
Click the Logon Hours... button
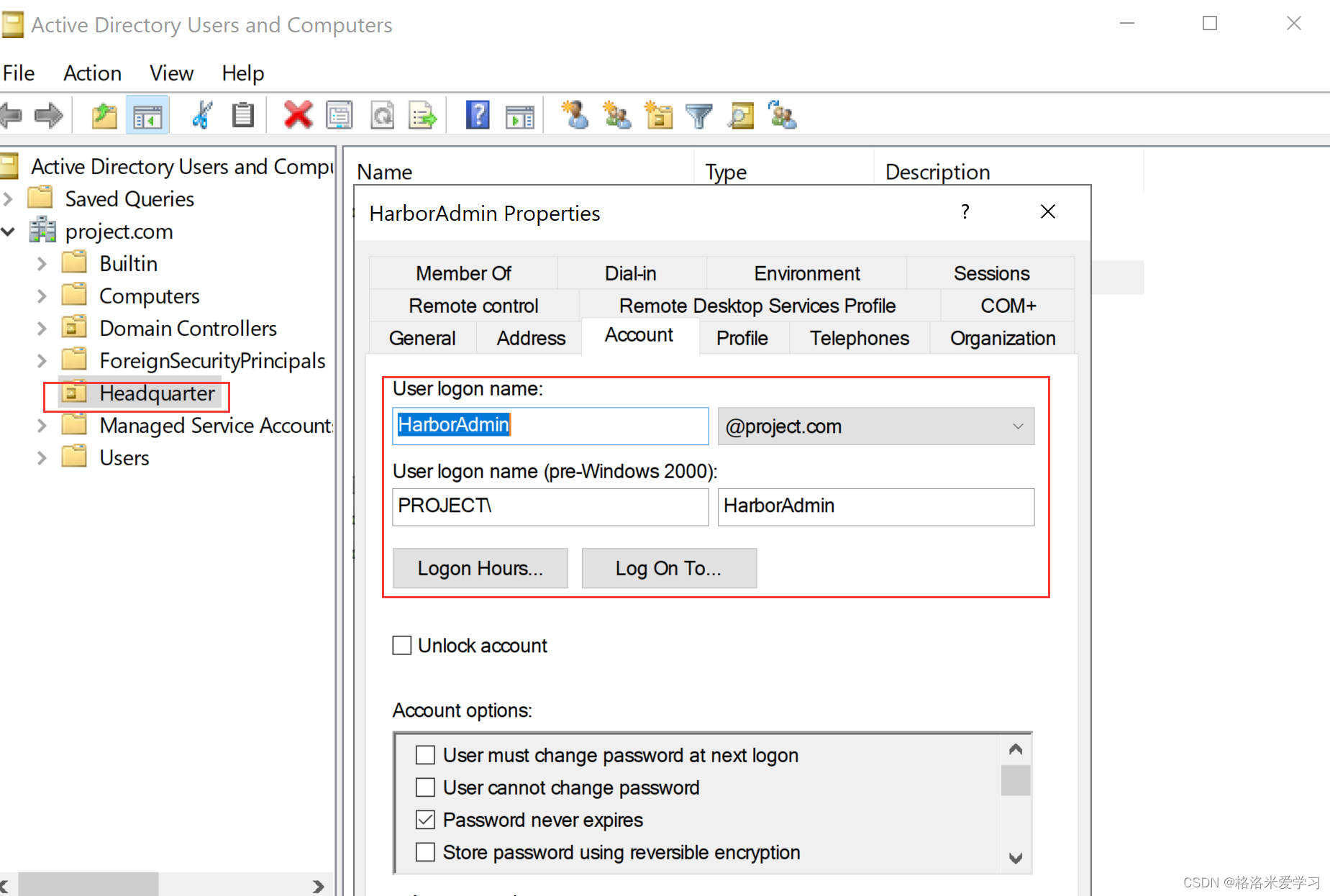tap(480, 568)
